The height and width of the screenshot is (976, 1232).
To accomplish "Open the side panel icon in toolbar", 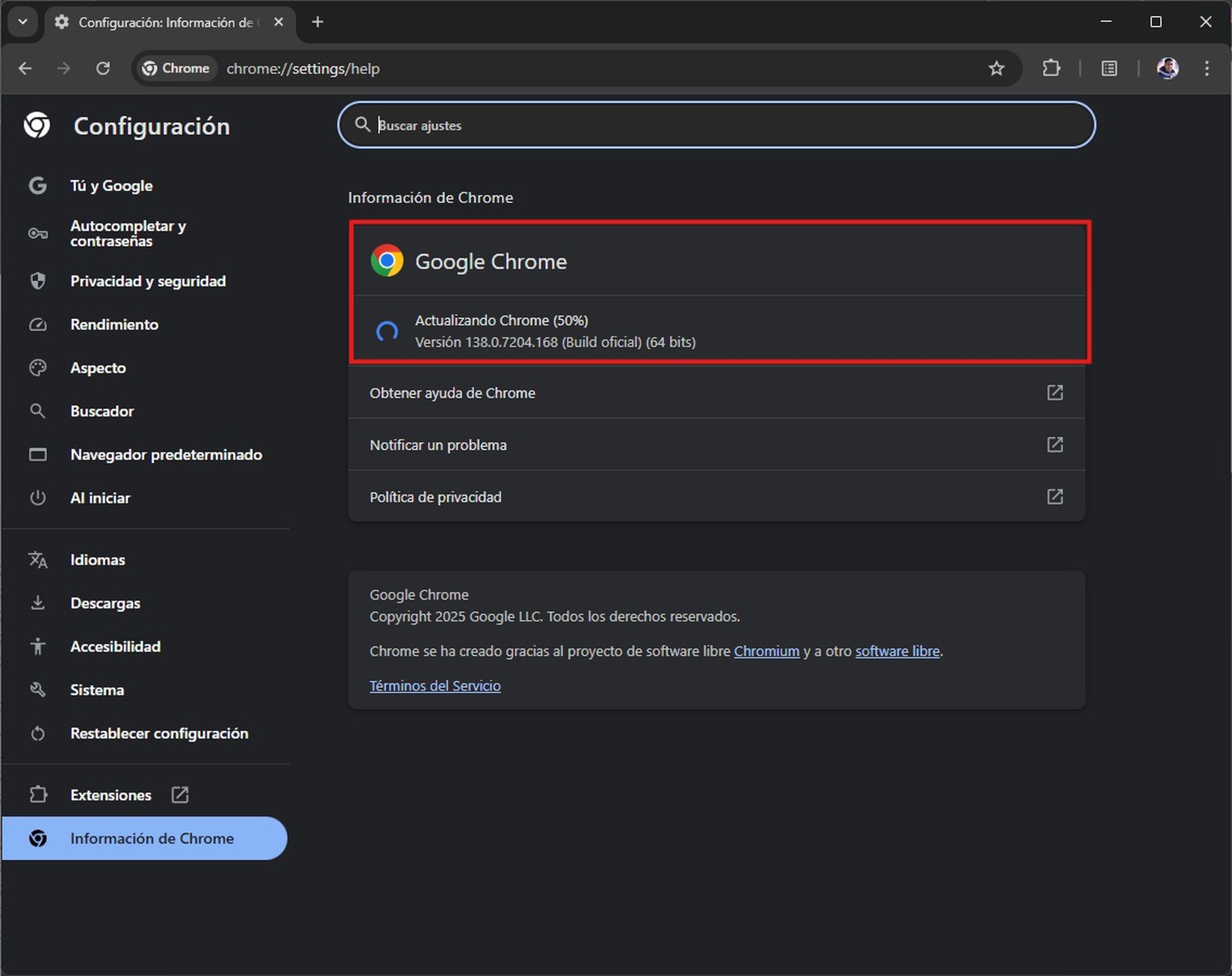I will click(1109, 69).
